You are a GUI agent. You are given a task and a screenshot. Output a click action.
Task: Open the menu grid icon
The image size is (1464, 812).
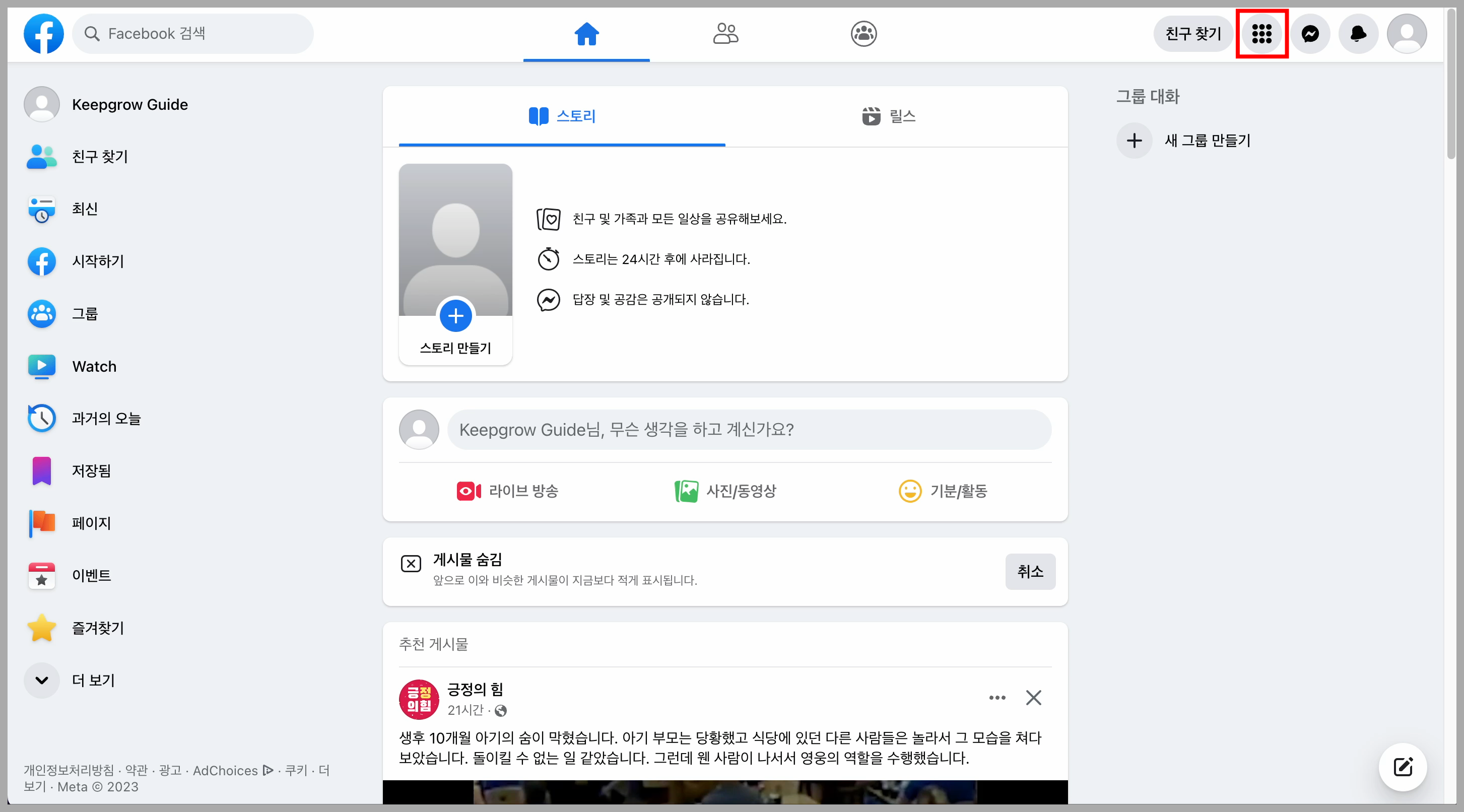(1261, 34)
